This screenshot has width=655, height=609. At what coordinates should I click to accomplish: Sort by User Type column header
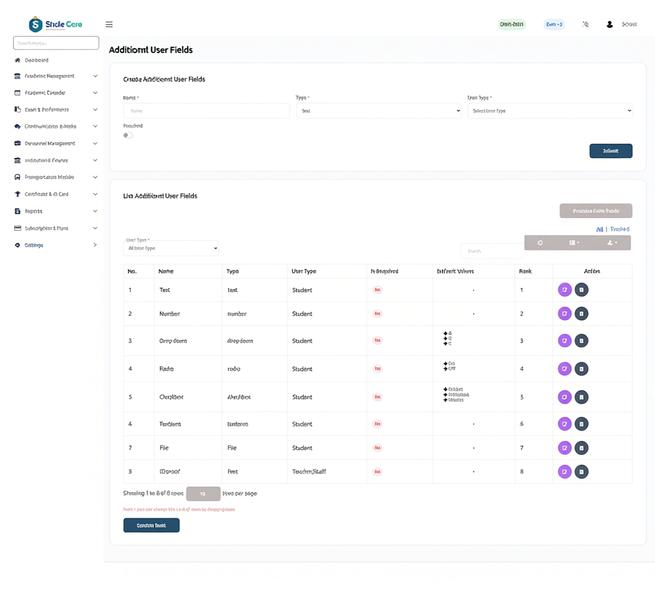point(304,271)
